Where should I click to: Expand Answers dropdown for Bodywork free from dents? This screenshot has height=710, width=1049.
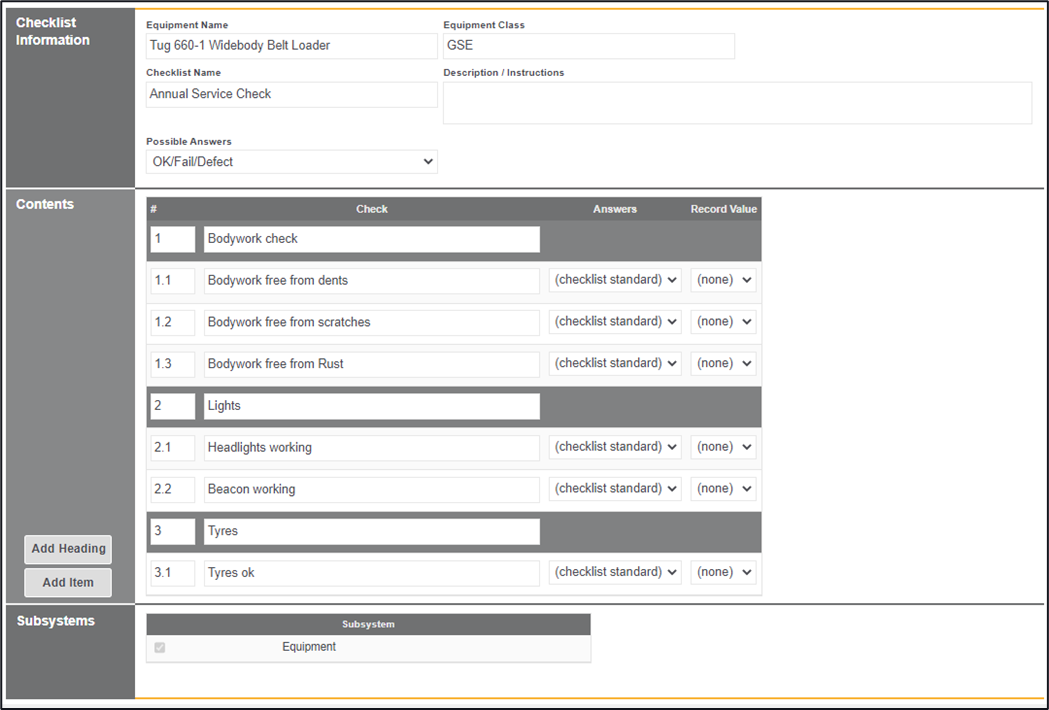615,280
